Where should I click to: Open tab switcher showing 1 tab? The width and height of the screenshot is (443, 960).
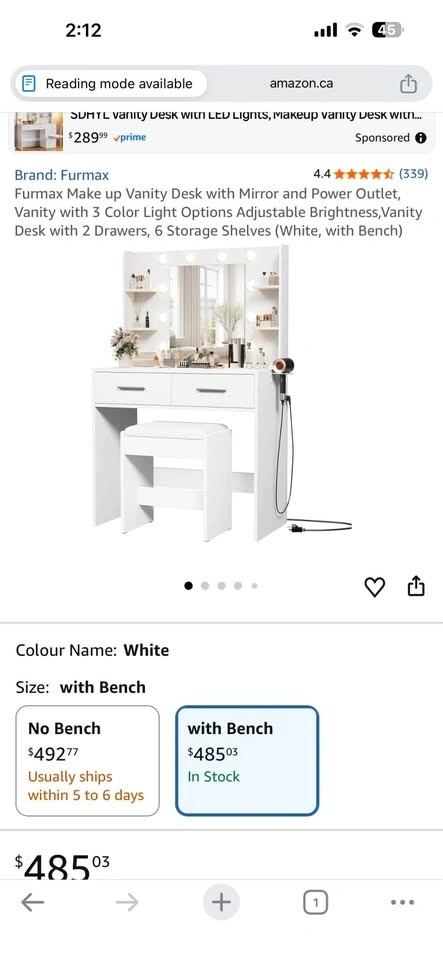316,902
